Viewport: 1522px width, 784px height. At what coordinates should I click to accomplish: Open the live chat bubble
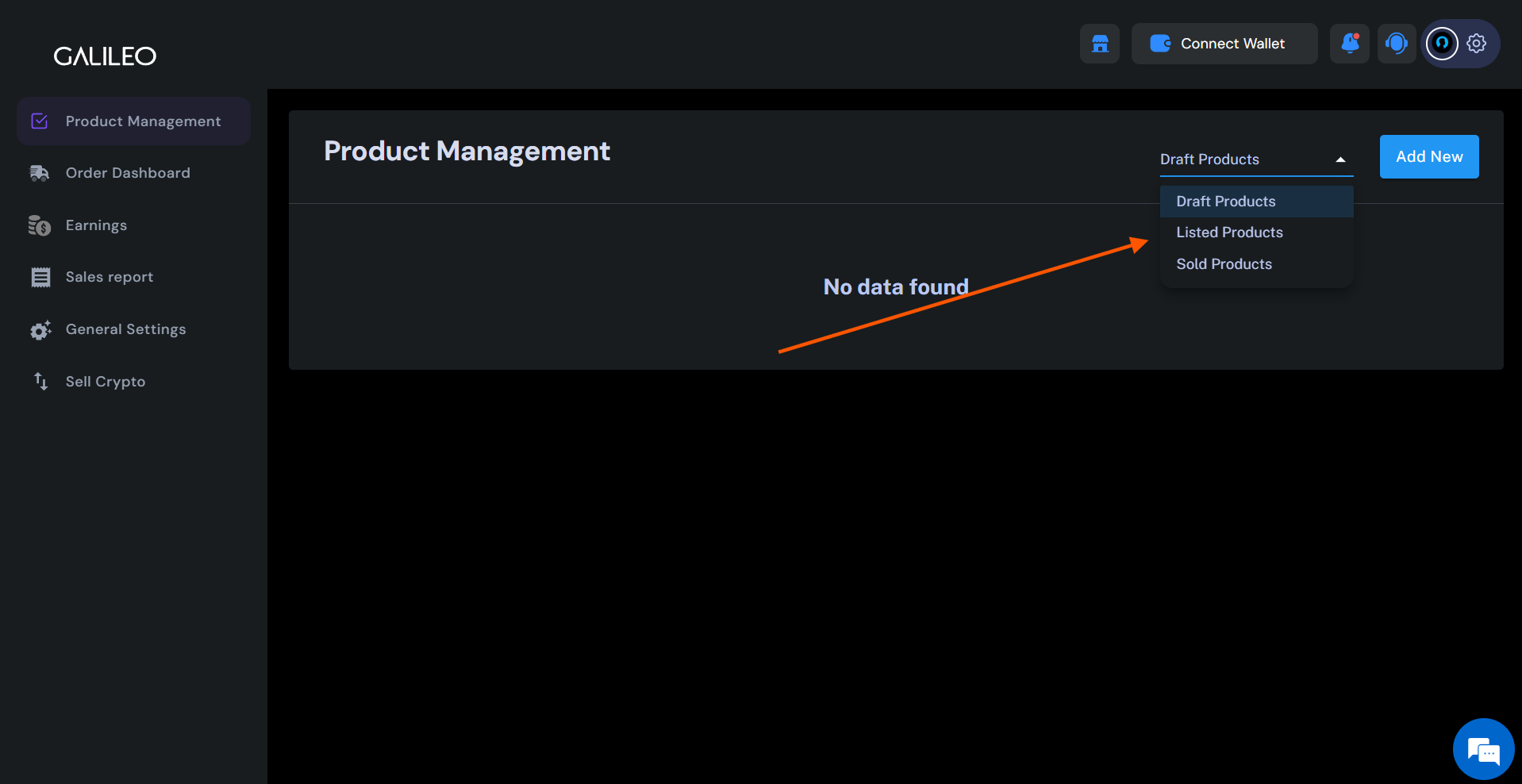[x=1483, y=749]
